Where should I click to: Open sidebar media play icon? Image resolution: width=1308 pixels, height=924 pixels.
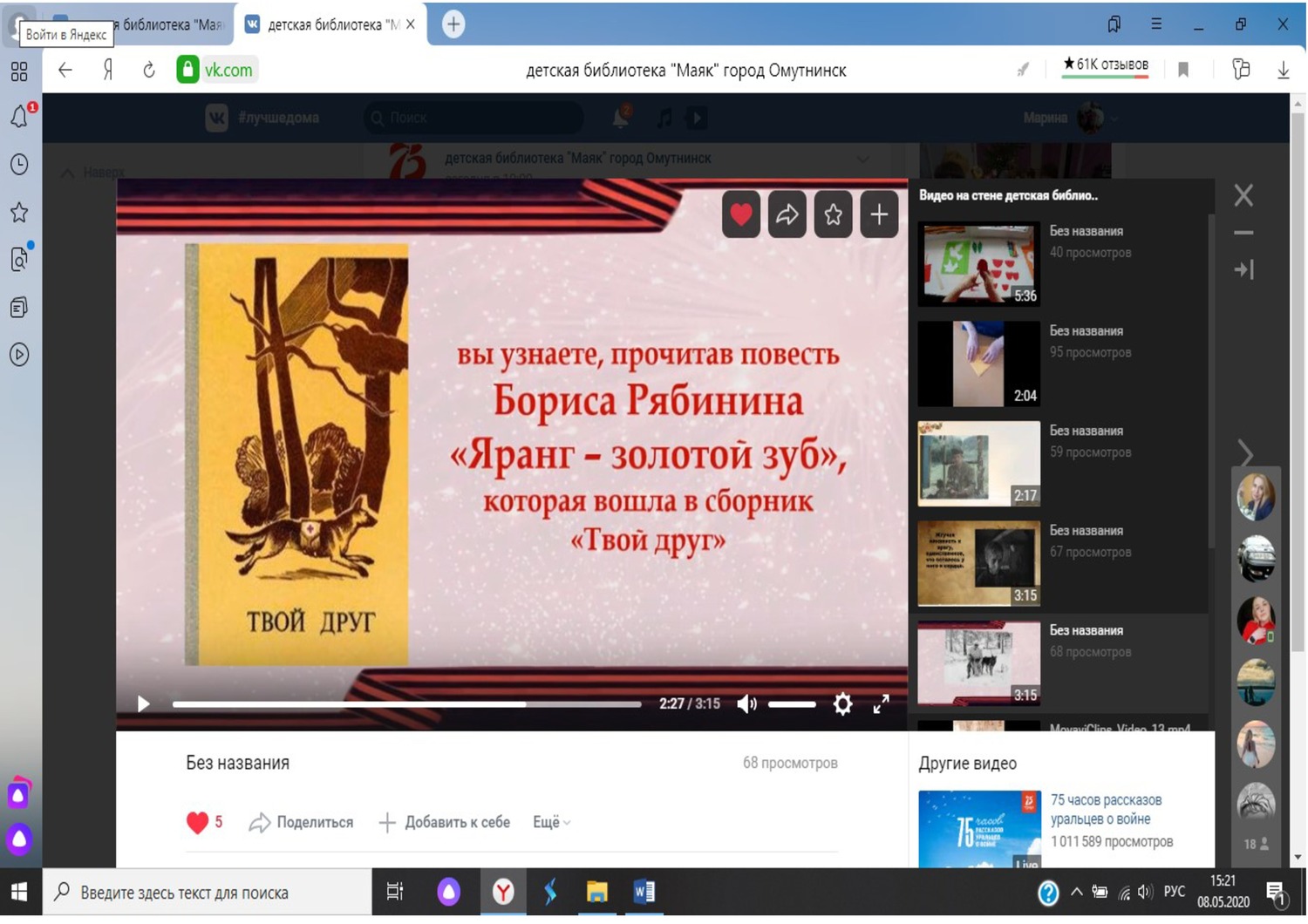[x=19, y=354]
